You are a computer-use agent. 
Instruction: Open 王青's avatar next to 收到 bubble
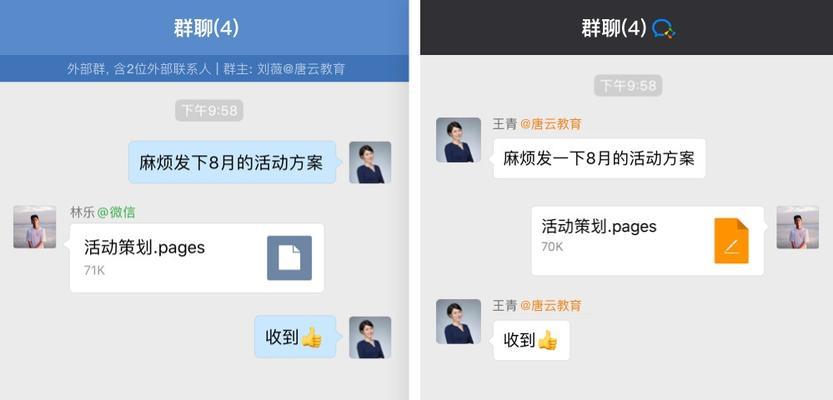coord(458,321)
